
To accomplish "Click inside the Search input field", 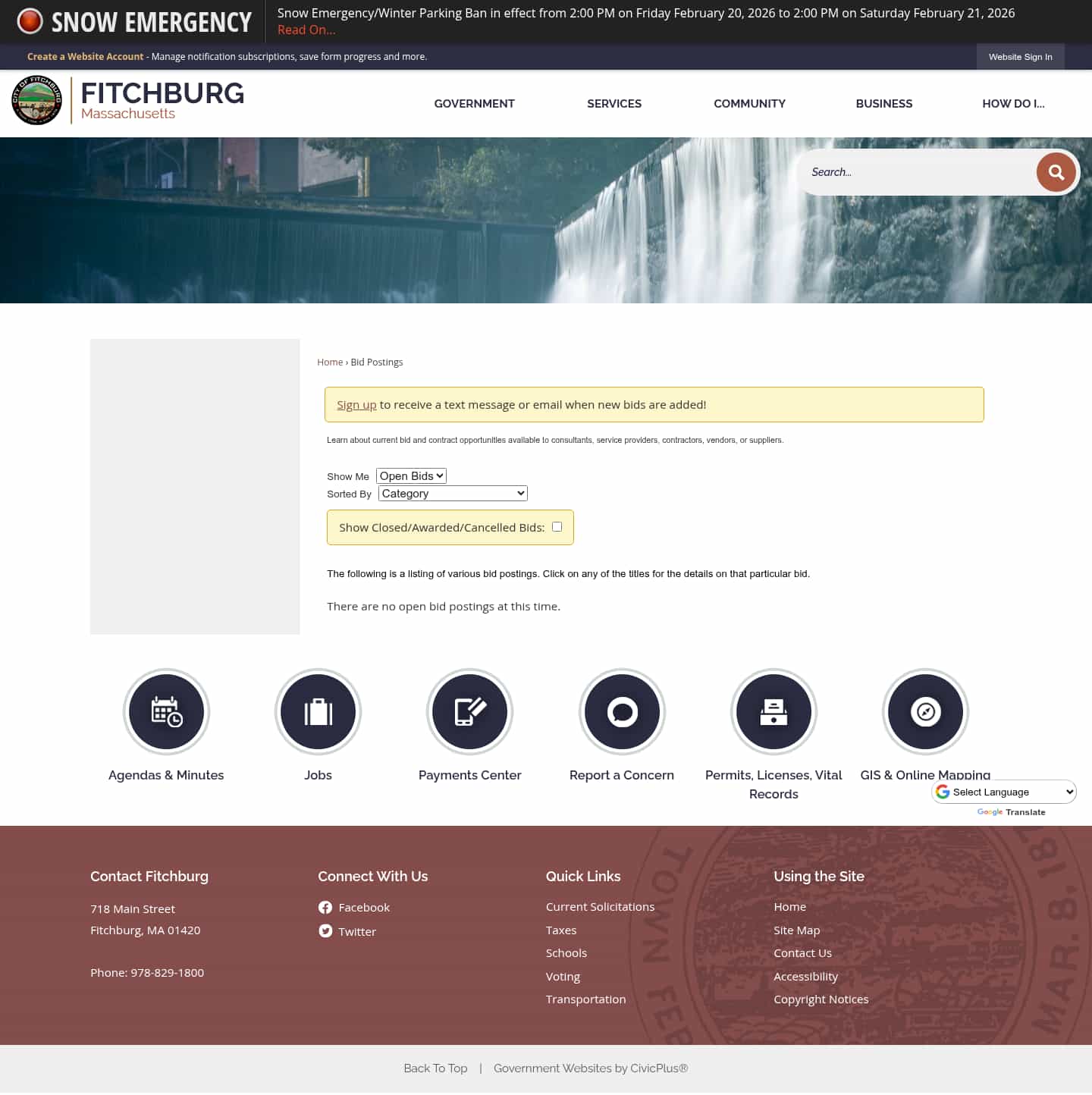I will coord(910,172).
